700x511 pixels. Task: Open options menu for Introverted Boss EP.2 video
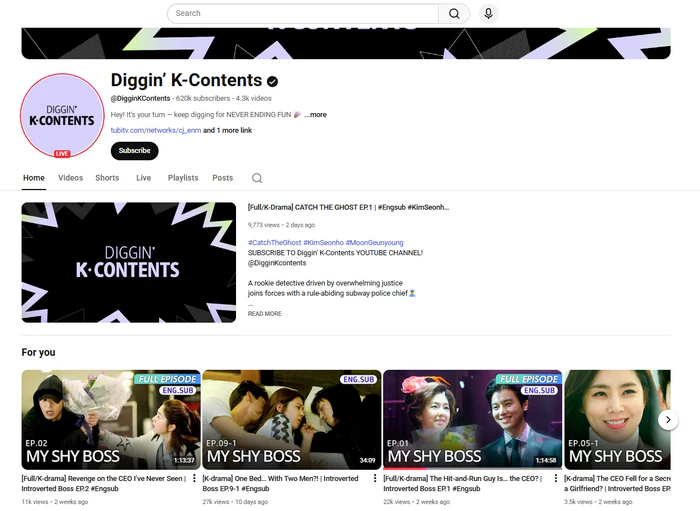click(194, 478)
